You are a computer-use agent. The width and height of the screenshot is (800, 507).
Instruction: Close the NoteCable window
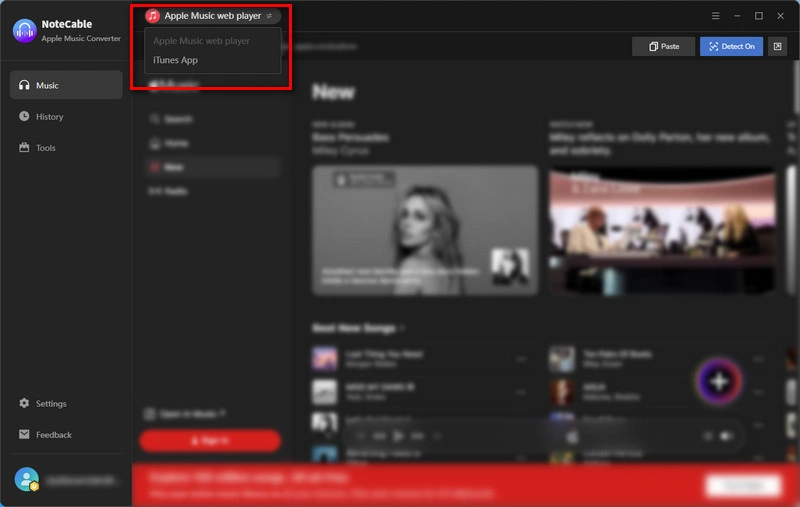(781, 16)
